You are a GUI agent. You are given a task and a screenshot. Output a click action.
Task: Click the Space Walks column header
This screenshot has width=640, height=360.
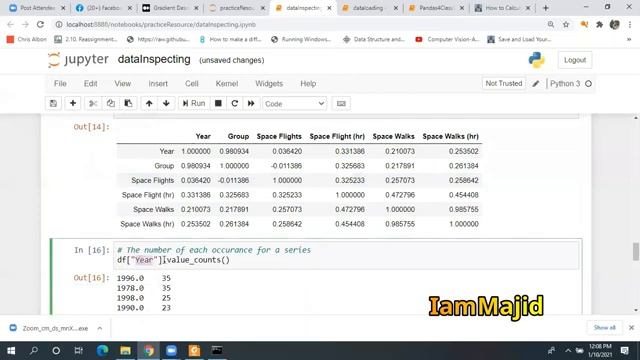393,136
